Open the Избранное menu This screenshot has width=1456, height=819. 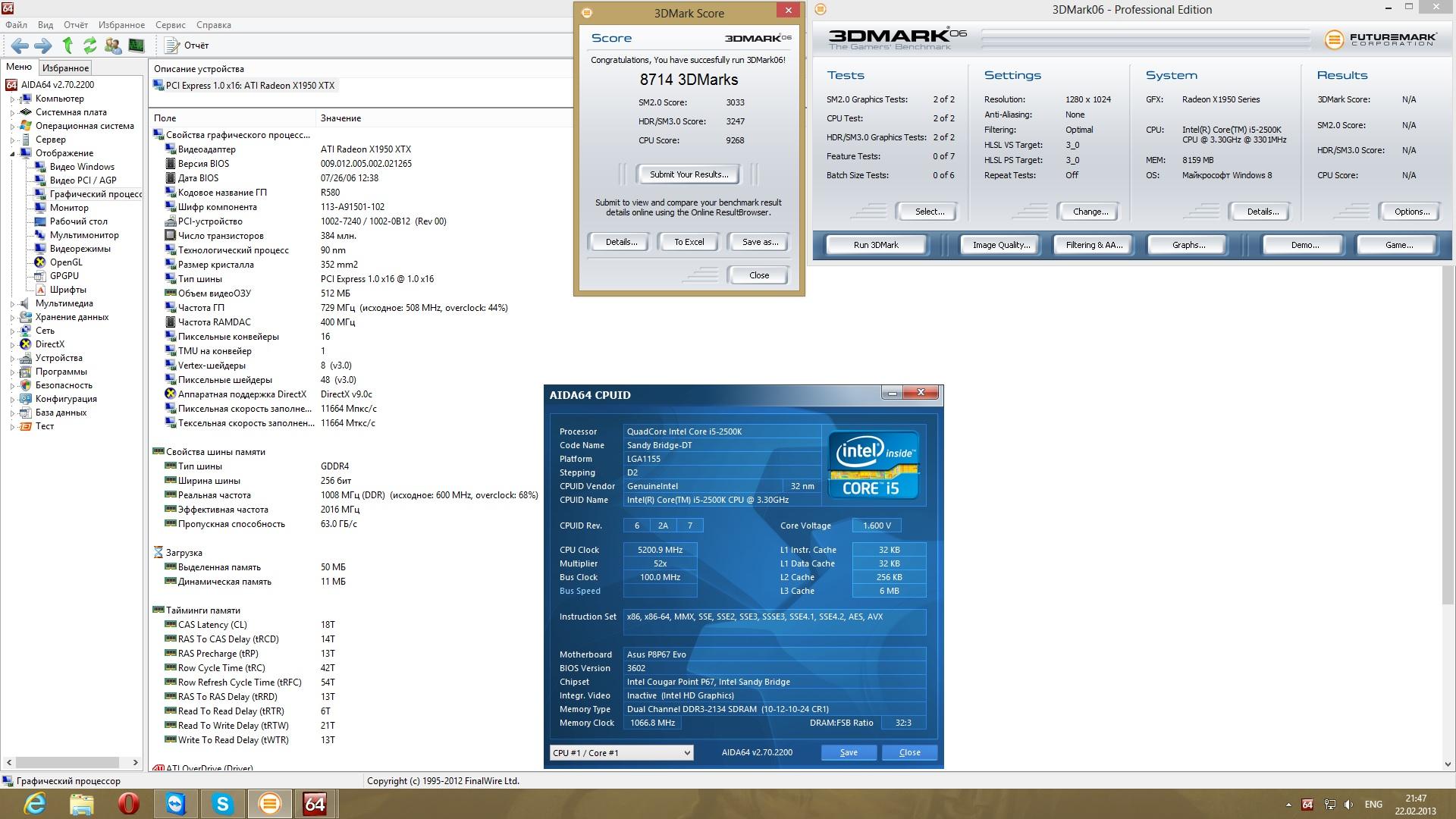point(121,25)
